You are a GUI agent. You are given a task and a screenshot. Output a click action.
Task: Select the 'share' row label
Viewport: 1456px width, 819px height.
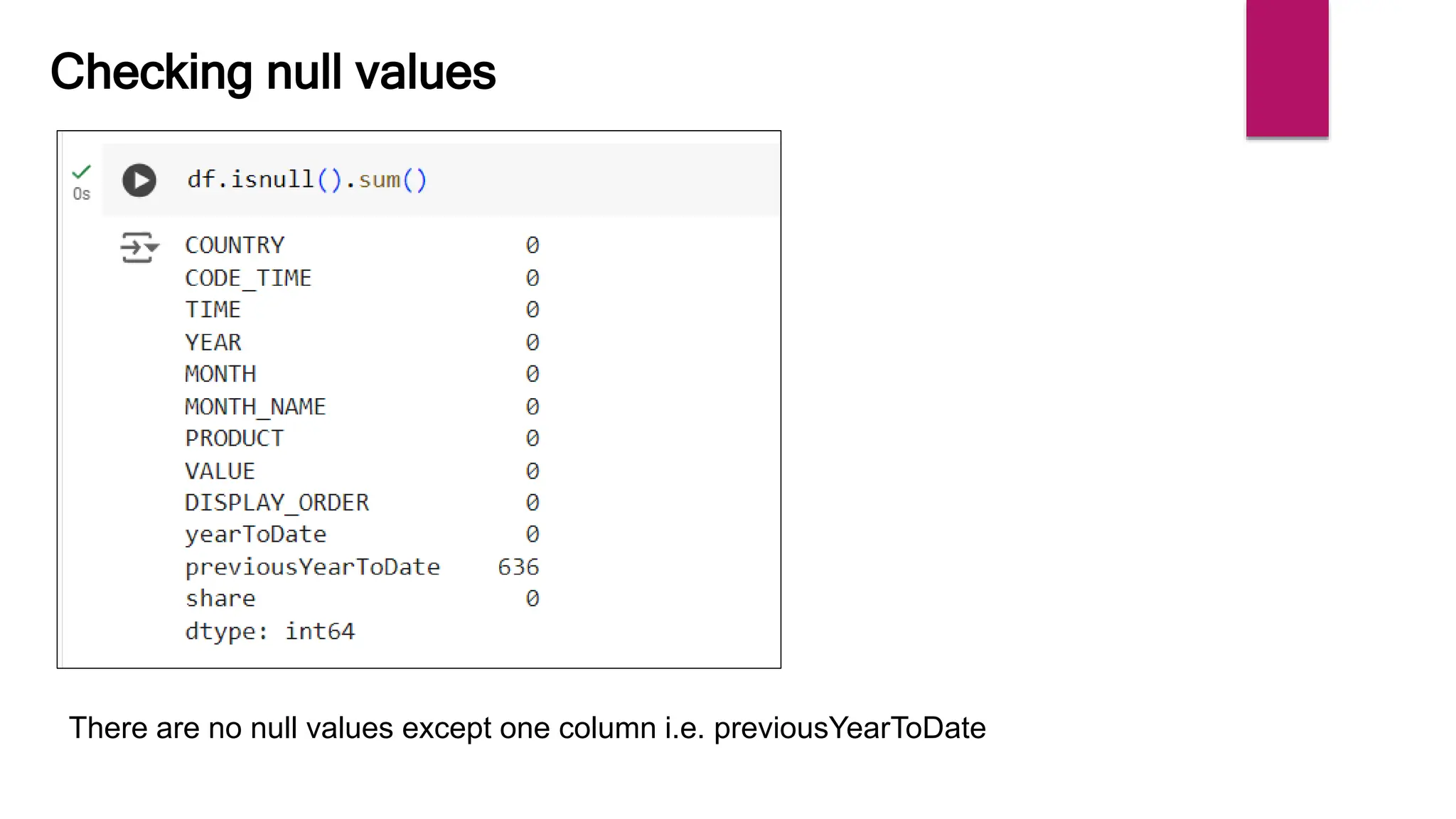click(x=220, y=599)
